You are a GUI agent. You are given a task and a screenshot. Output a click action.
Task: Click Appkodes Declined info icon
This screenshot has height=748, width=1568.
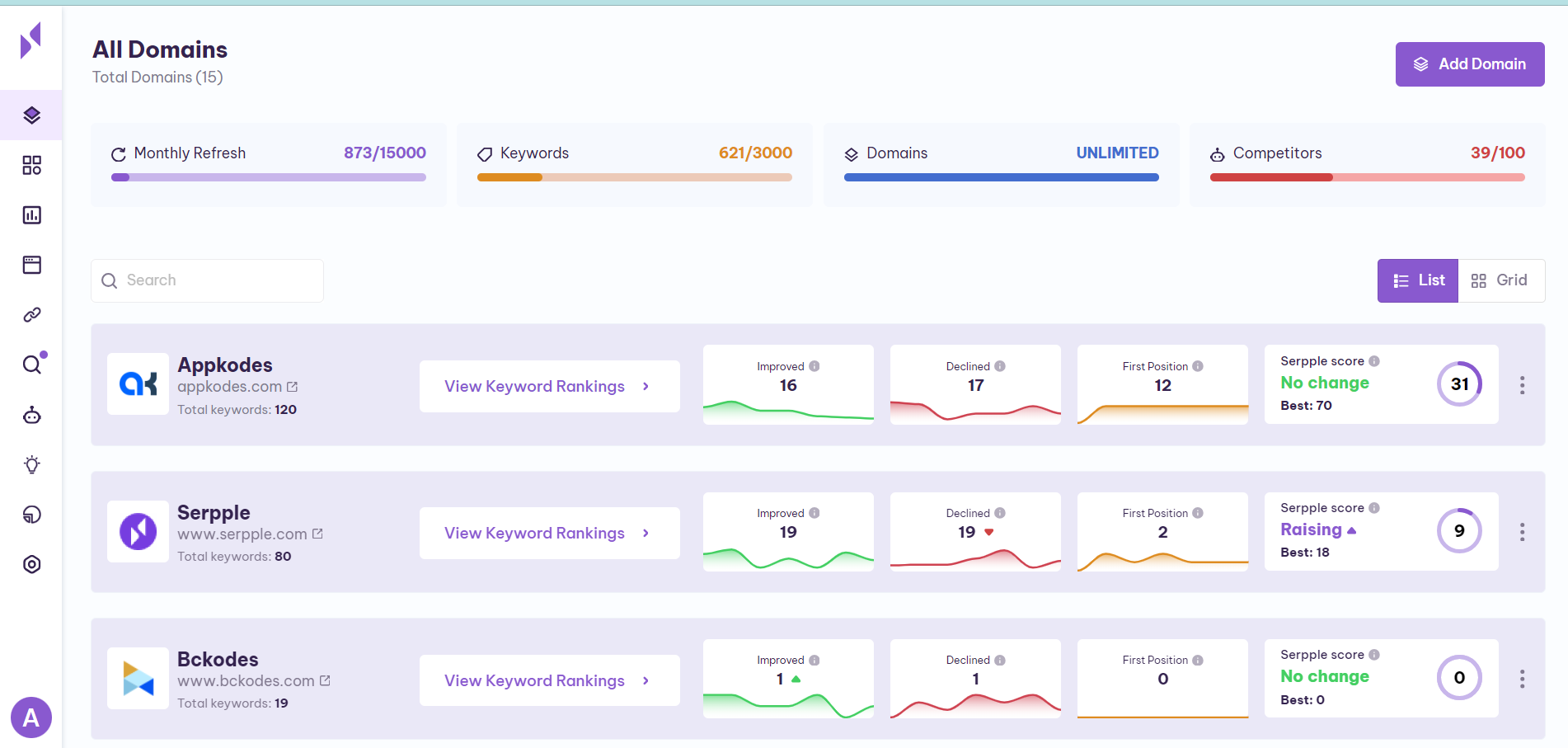point(999,366)
